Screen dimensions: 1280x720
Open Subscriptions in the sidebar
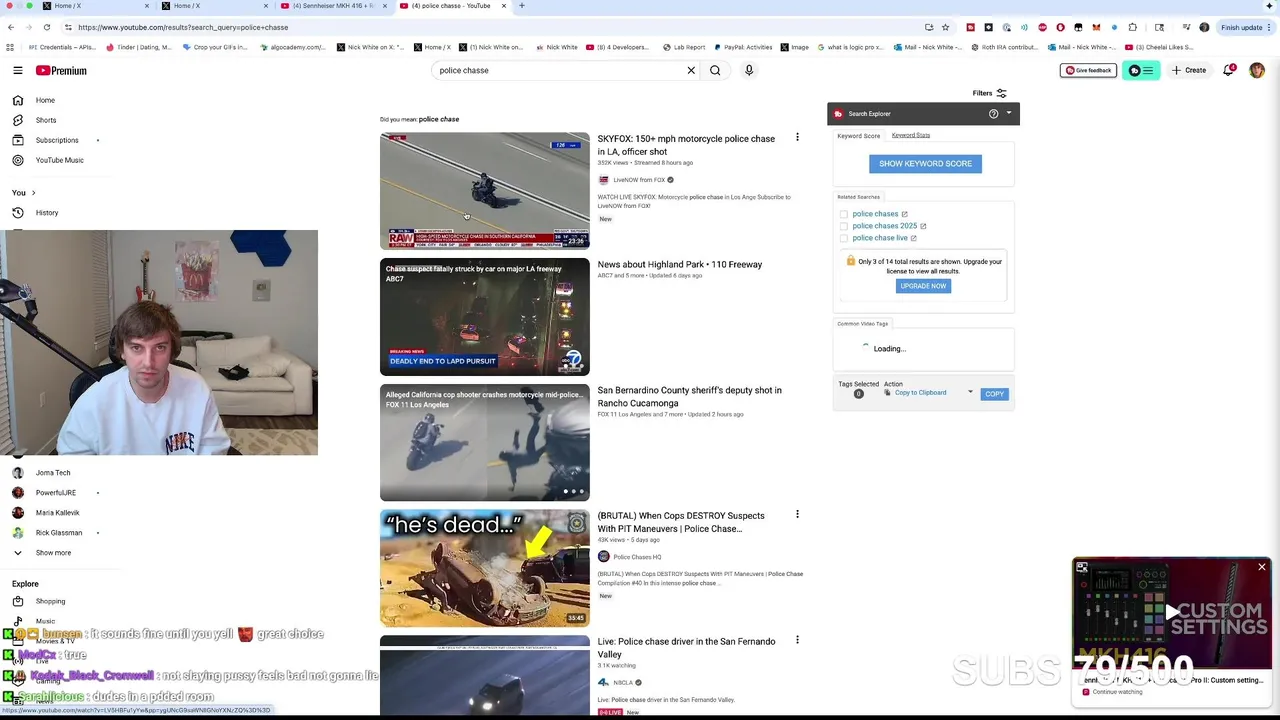point(57,140)
